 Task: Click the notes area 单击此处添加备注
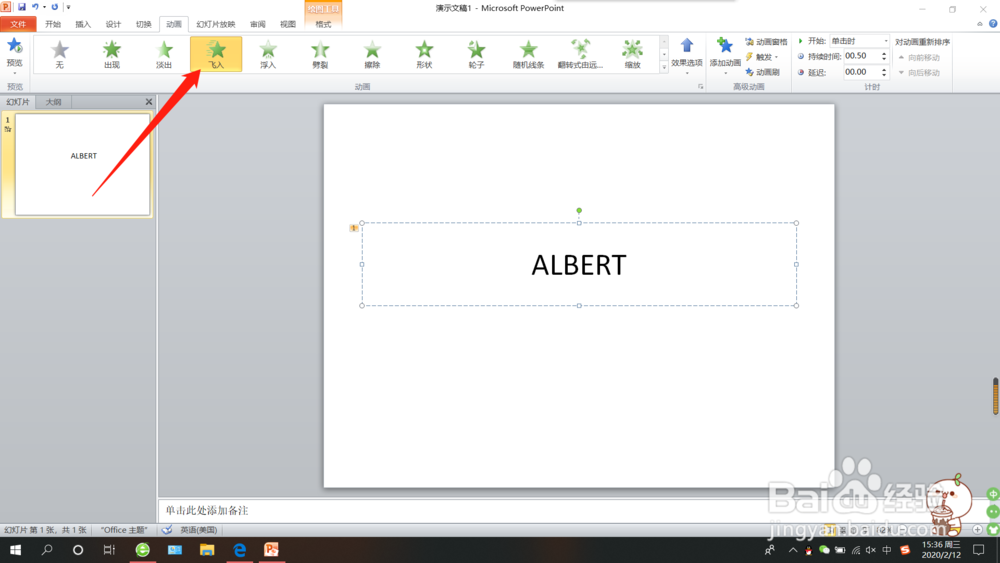[207, 510]
